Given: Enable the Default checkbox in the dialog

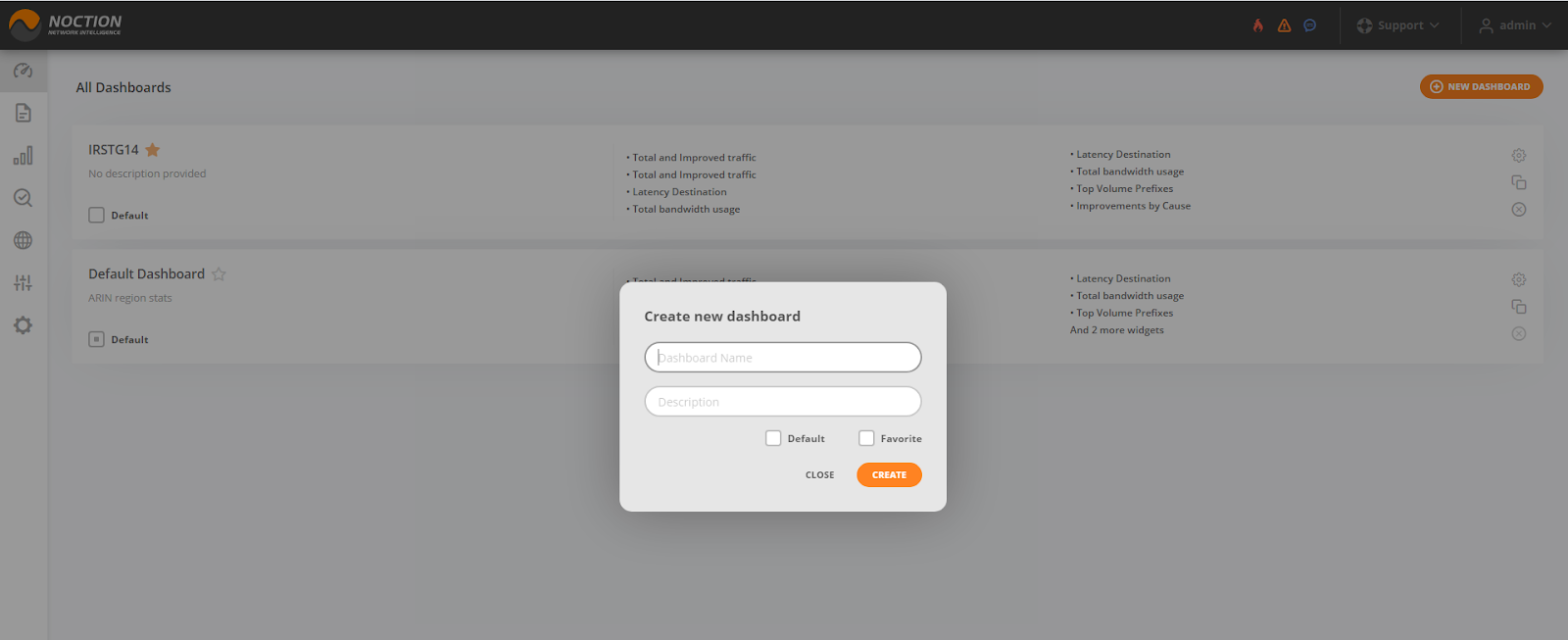Looking at the screenshot, I should pyautogui.click(x=773, y=438).
